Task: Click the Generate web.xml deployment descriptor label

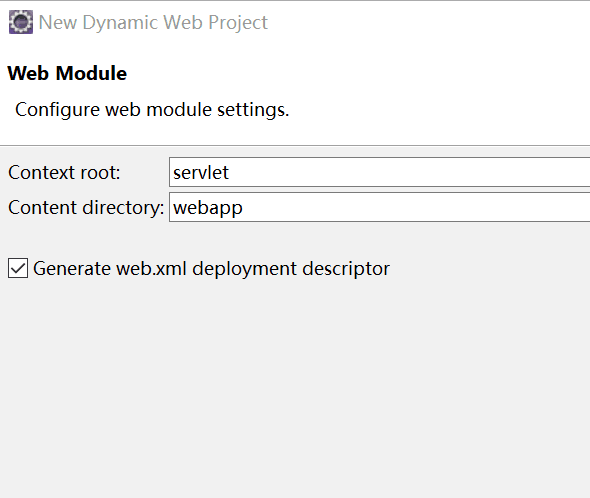Action: click(x=211, y=269)
